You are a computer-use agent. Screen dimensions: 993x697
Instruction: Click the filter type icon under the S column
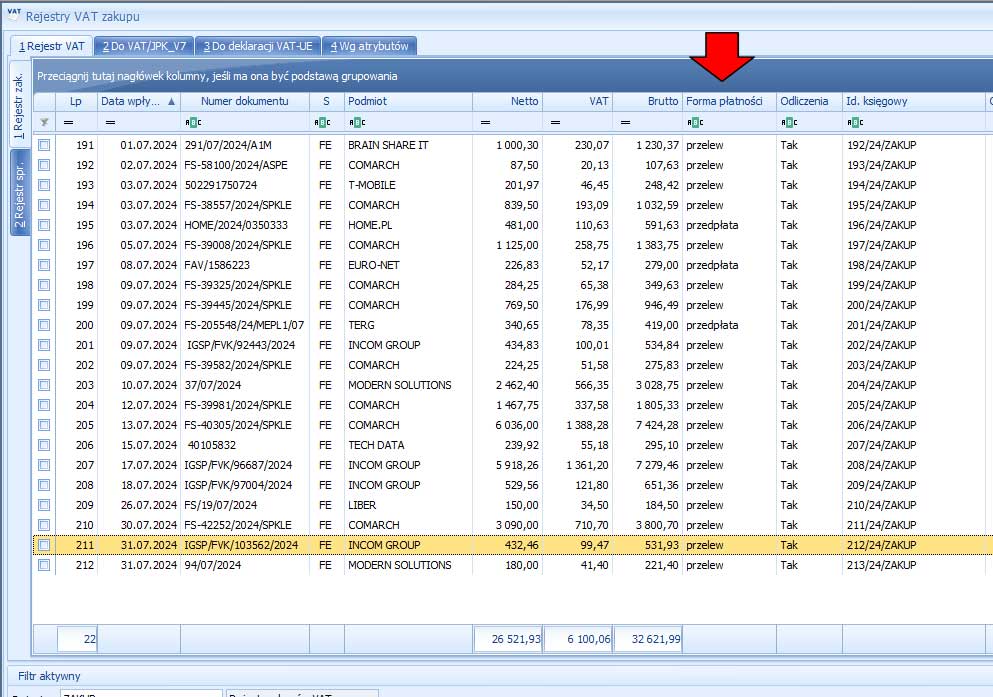[322, 122]
